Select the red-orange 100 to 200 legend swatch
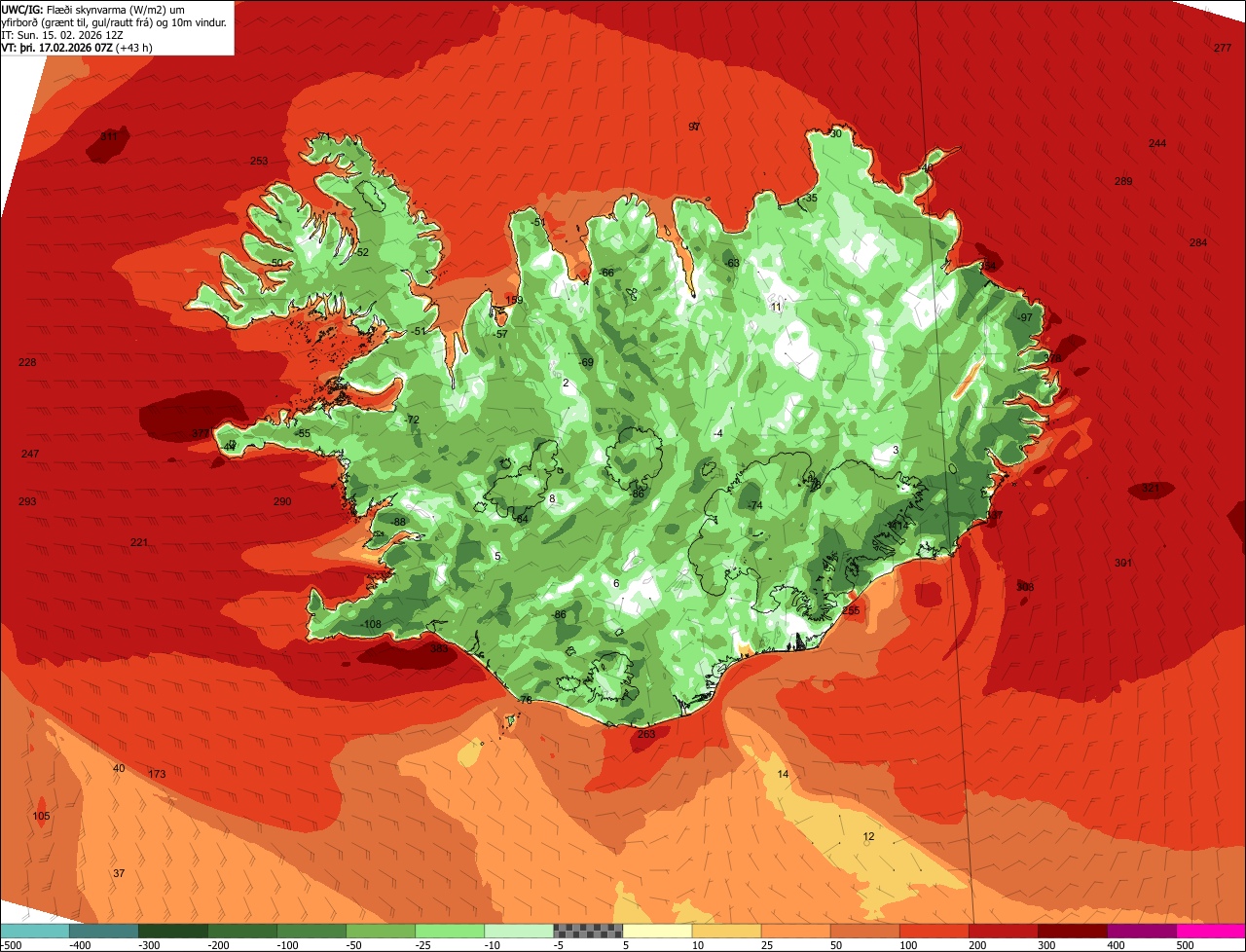Screen dimensions: 1246x952 tap(934, 931)
